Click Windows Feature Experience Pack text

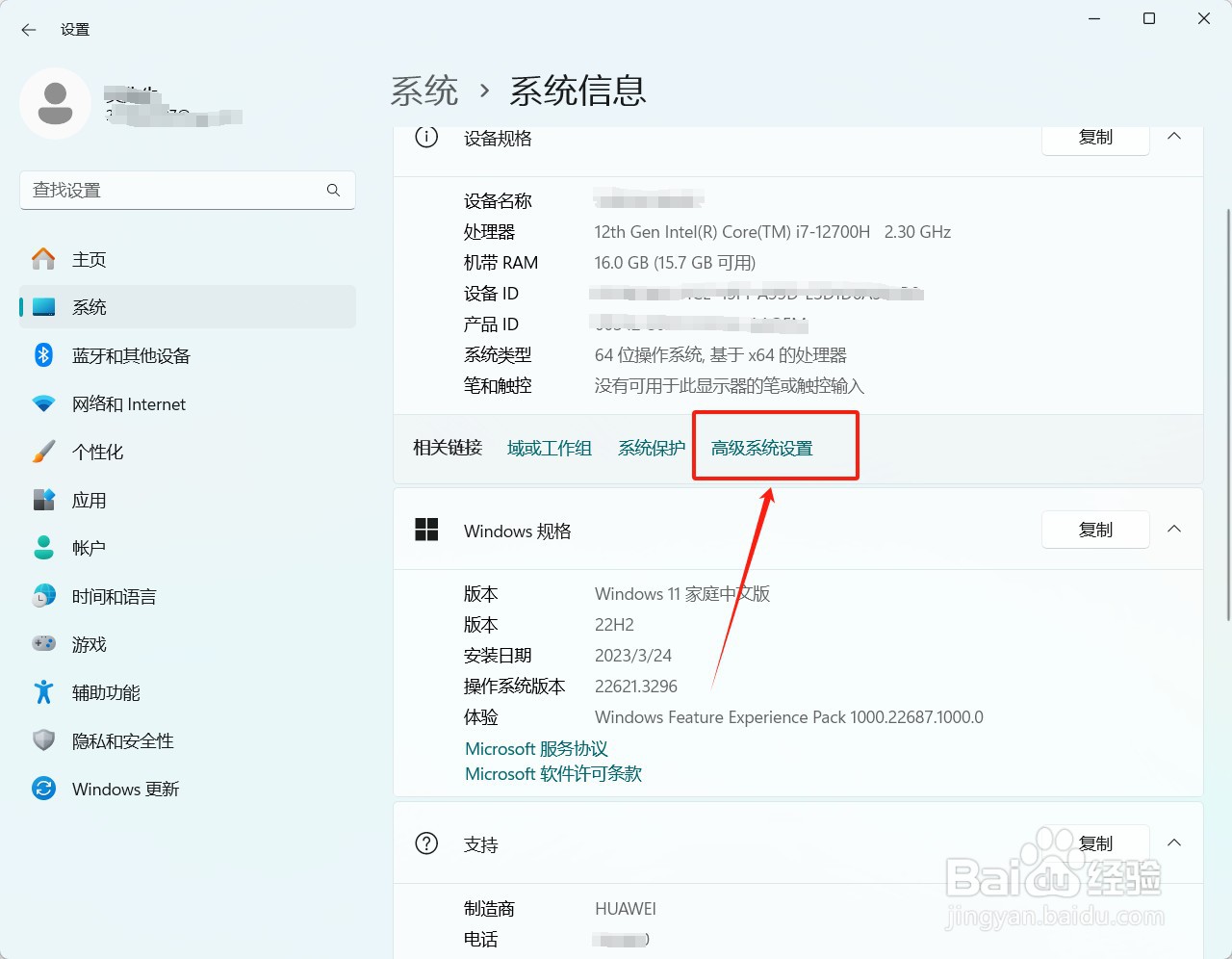789,717
